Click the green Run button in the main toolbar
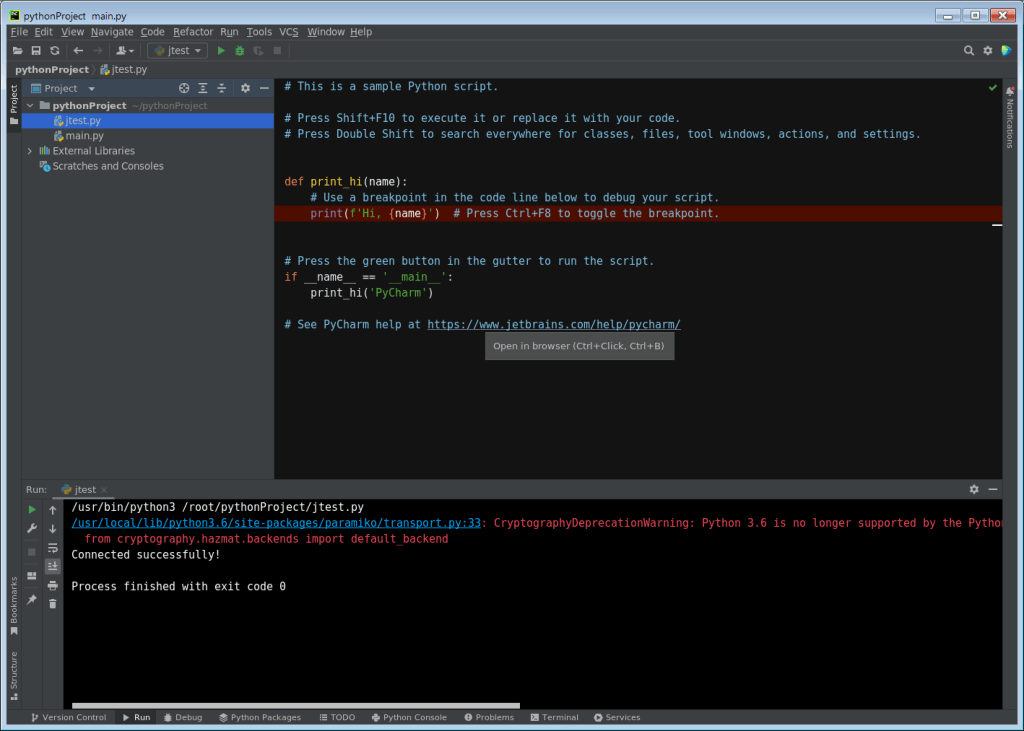 click(222, 51)
